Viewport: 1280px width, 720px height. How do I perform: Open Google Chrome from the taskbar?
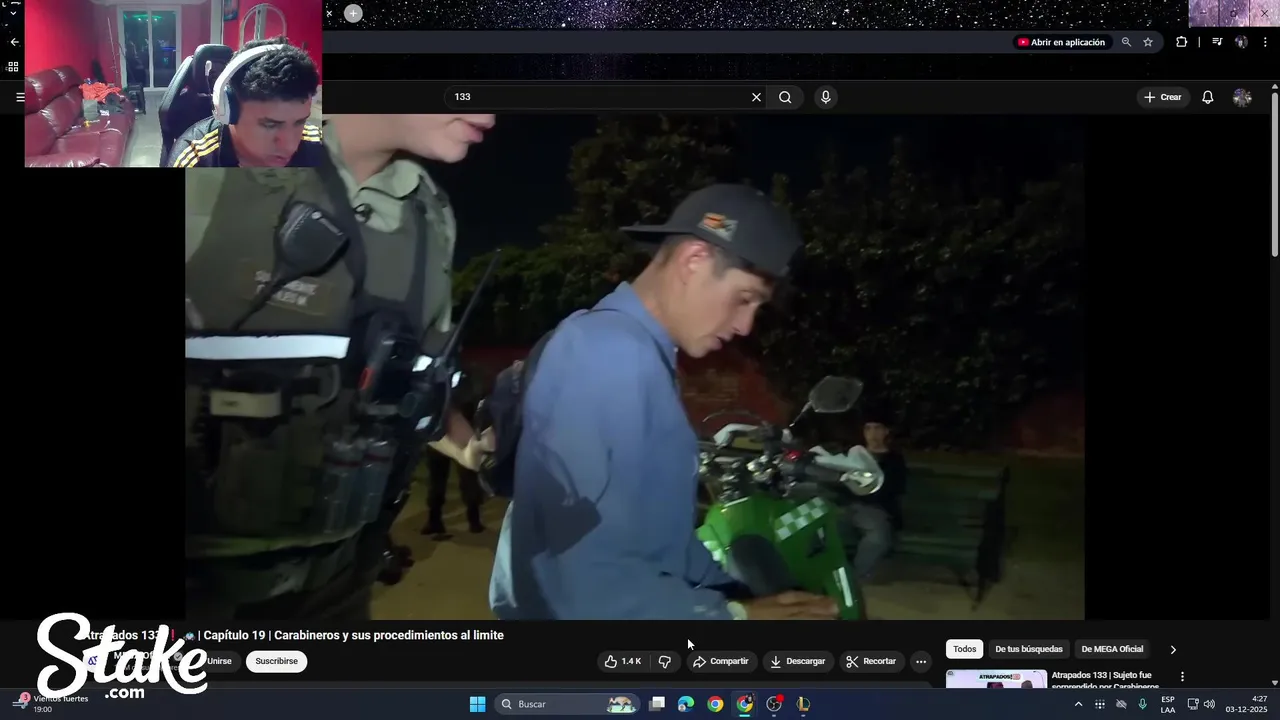tap(715, 704)
